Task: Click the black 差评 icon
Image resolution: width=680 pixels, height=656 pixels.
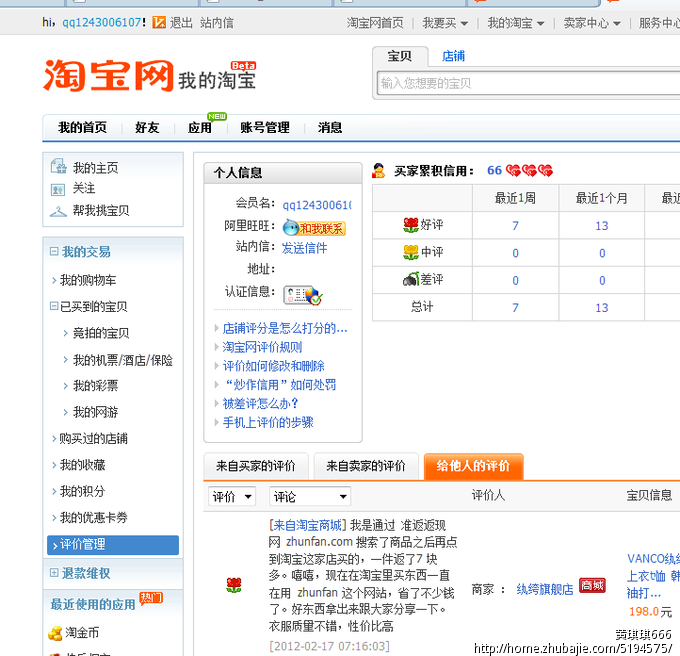Action: coord(411,279)
